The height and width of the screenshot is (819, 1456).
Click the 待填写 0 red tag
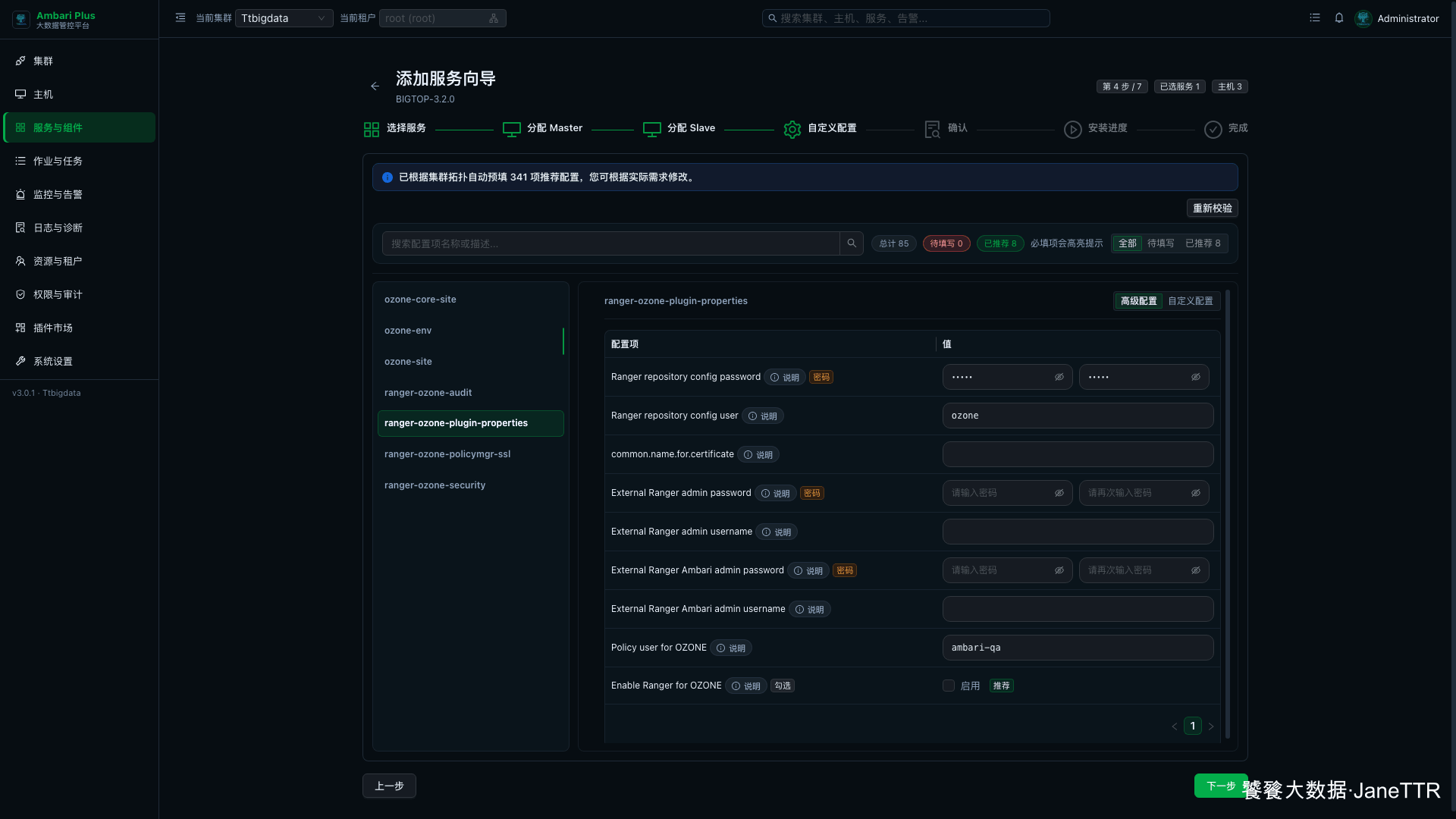[946, 243]
